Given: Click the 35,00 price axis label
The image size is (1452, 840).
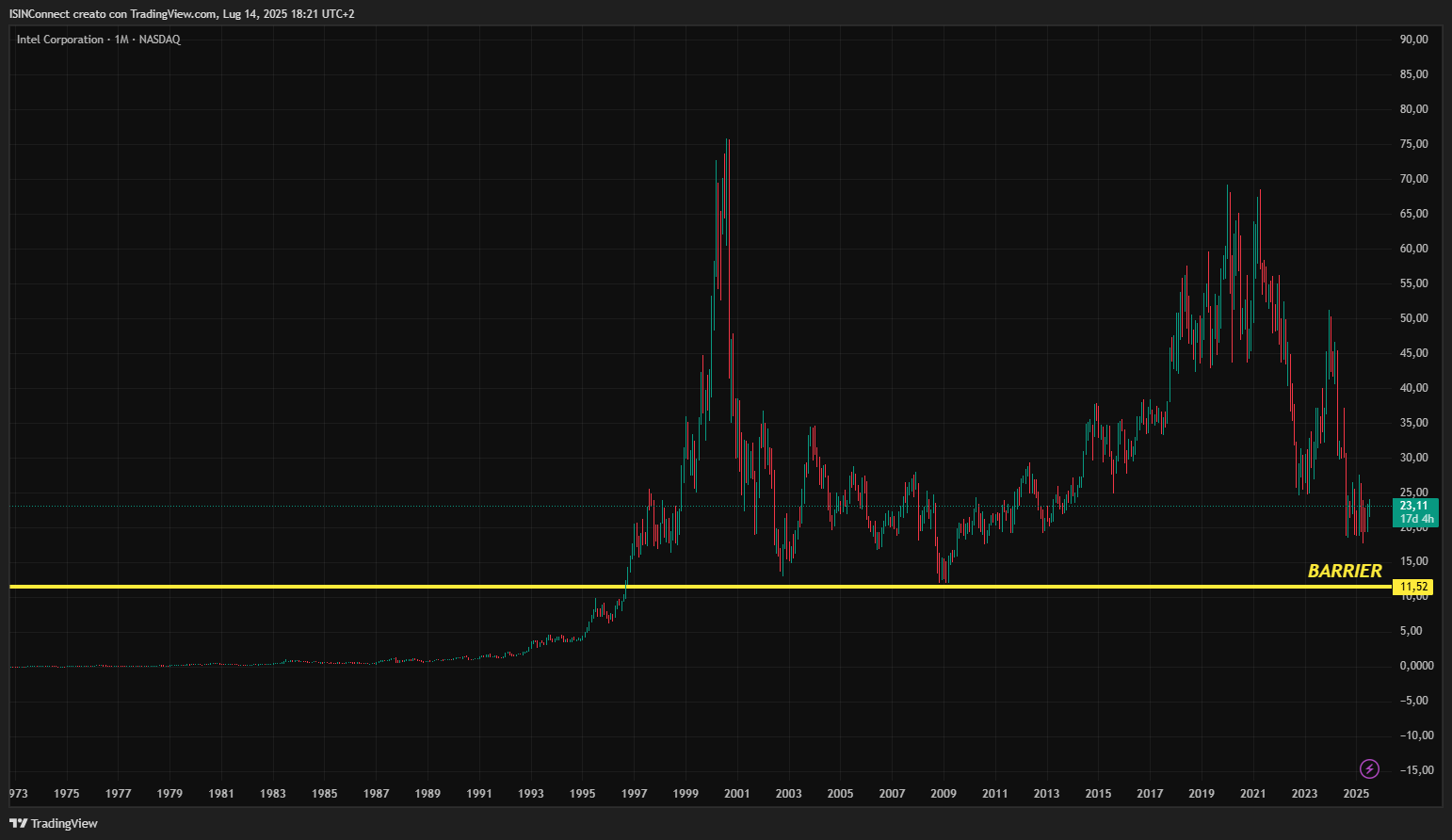Looking at the screenshot, I should click(x=1414, y=423).
